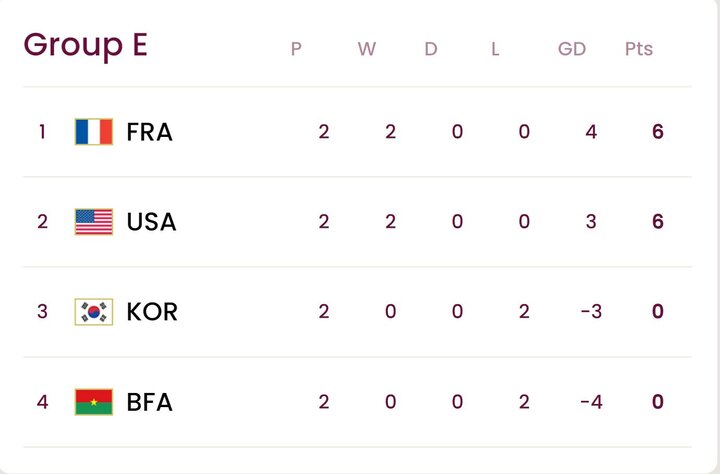
Task: Click the rank number 1 for France
Action: (x=42, y=132)
